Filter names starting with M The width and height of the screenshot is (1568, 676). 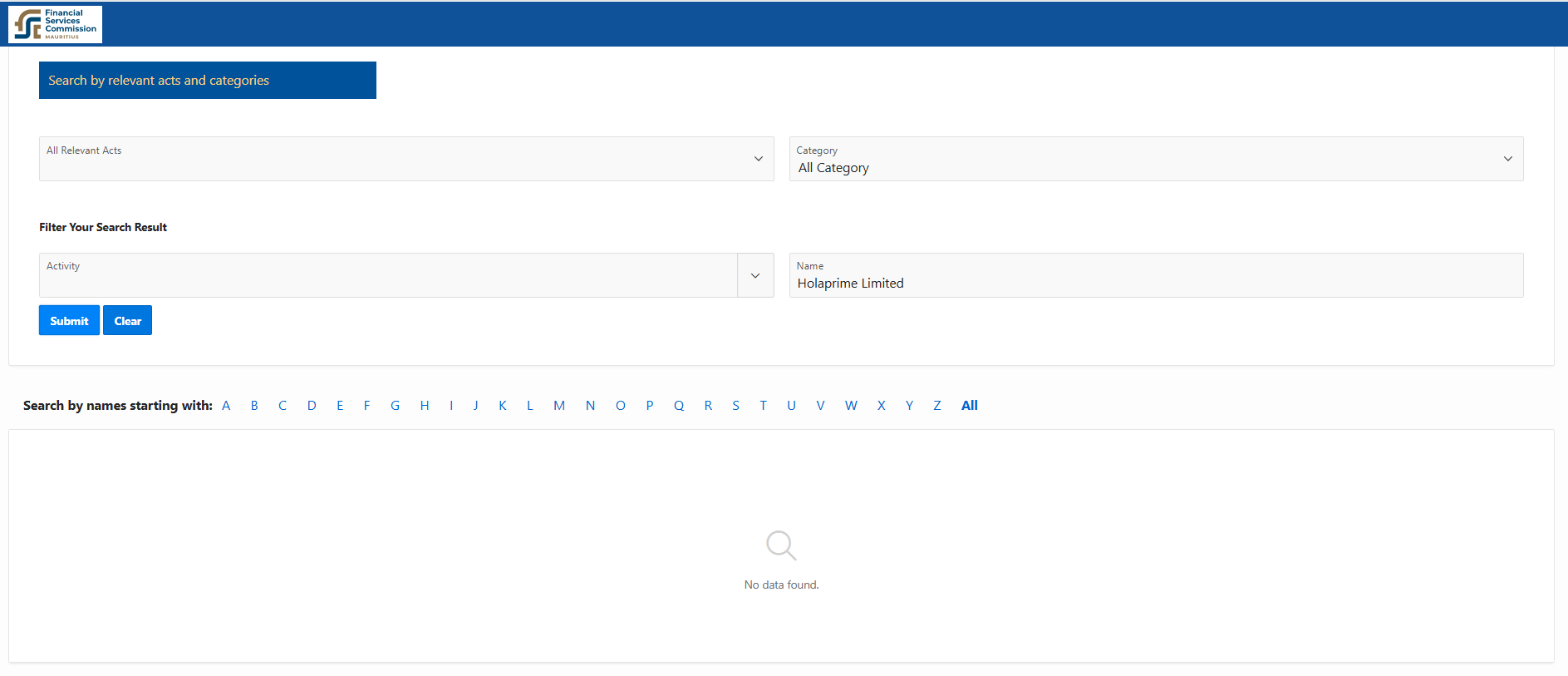click(x=559, y=406)
